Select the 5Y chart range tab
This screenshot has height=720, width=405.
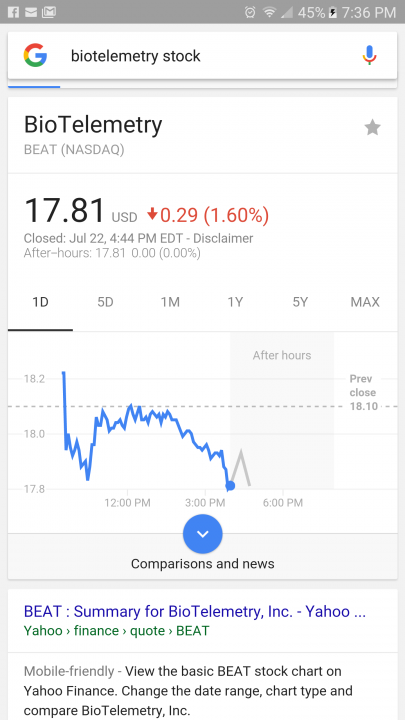coord(300,302)
